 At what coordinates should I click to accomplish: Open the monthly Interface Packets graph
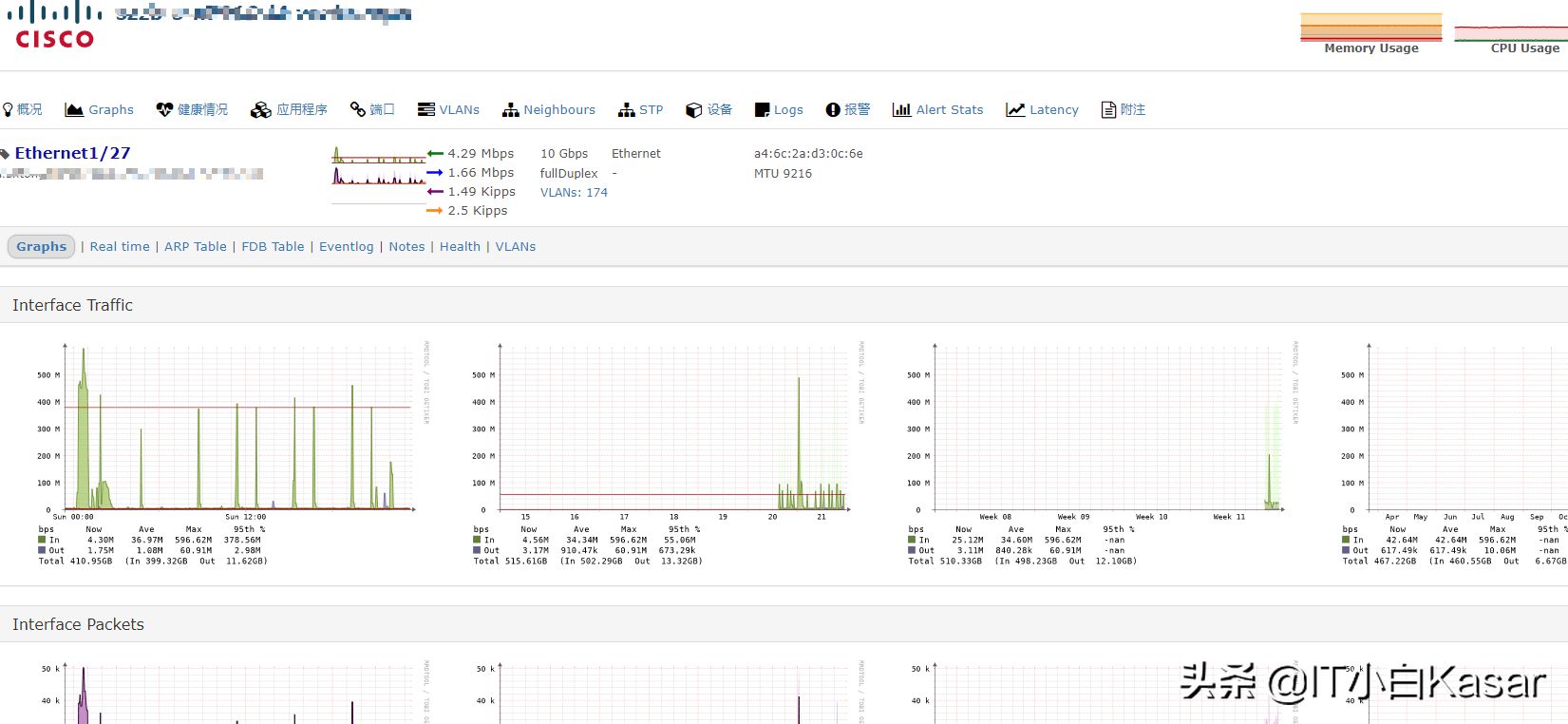1103,692
